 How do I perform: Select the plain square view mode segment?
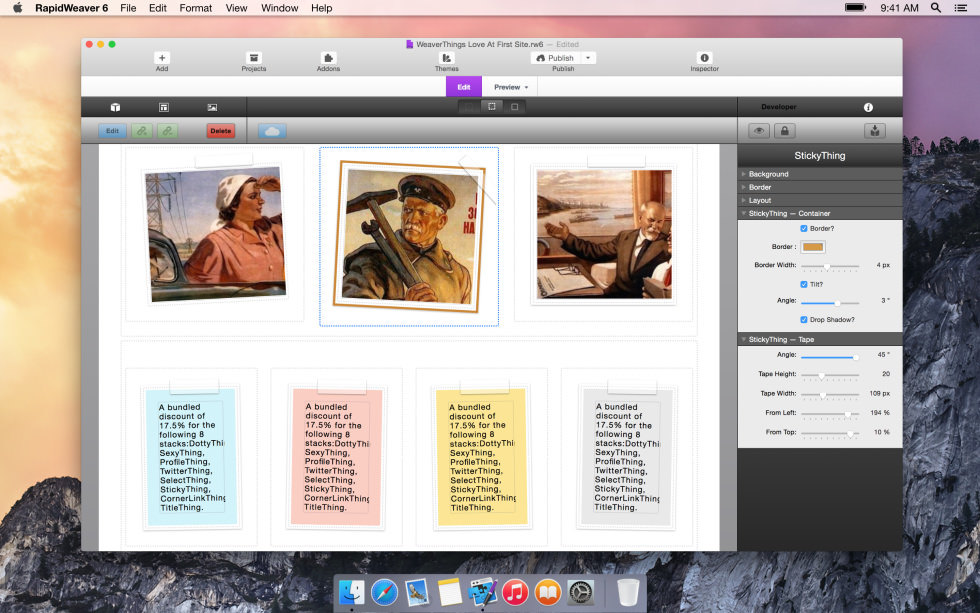[x=514, y=107]
